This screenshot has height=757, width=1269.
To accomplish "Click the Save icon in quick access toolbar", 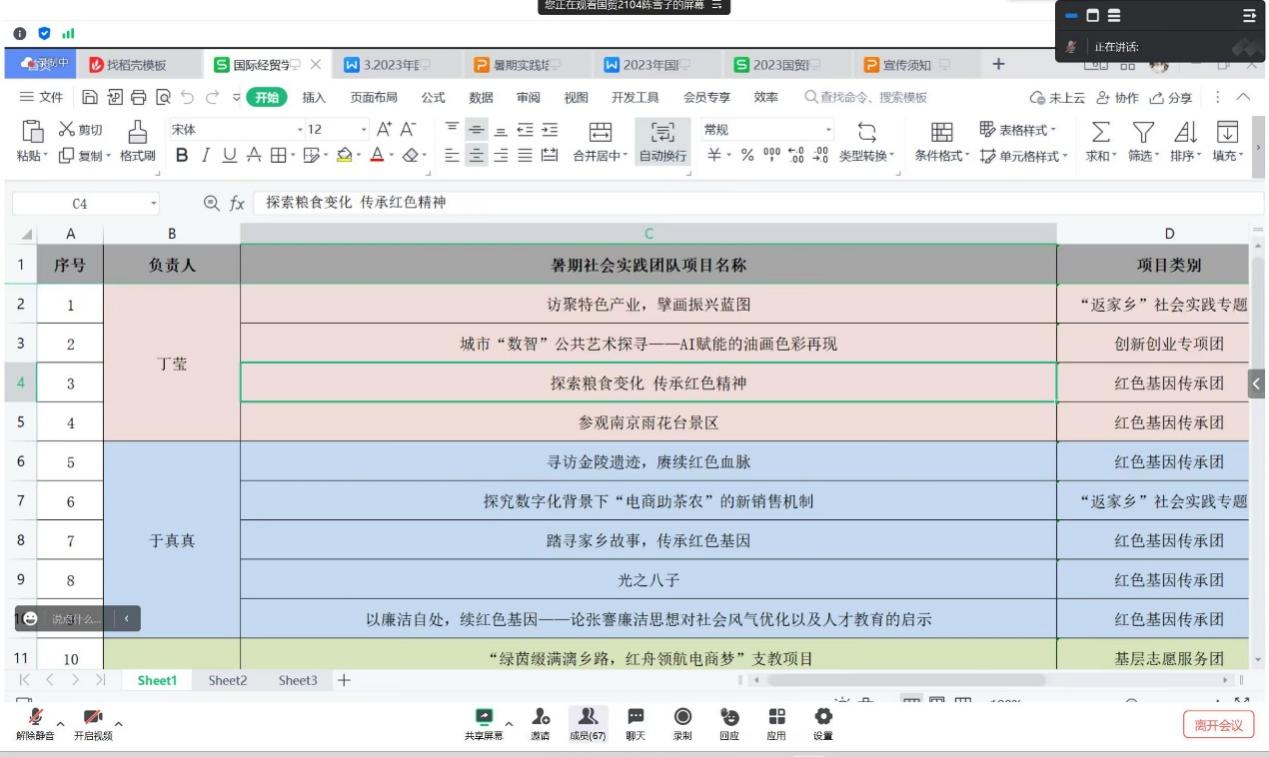I will 90,97.
